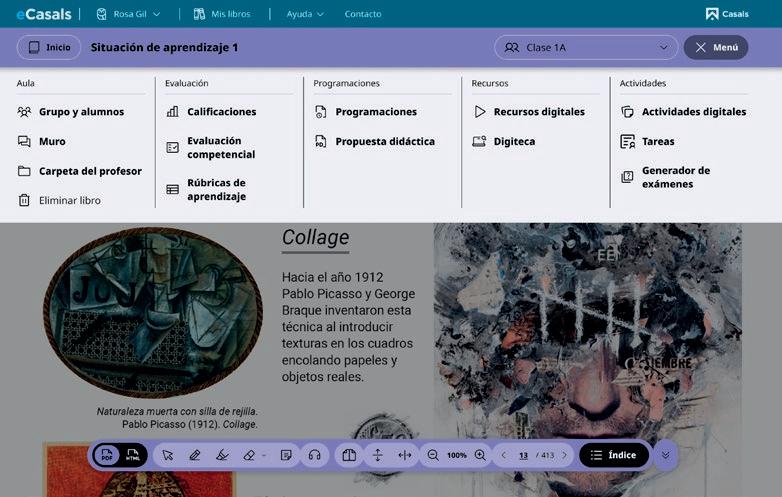
Task: Open the Rosa Gil user dropdown
Action: [x=129, y=14]
